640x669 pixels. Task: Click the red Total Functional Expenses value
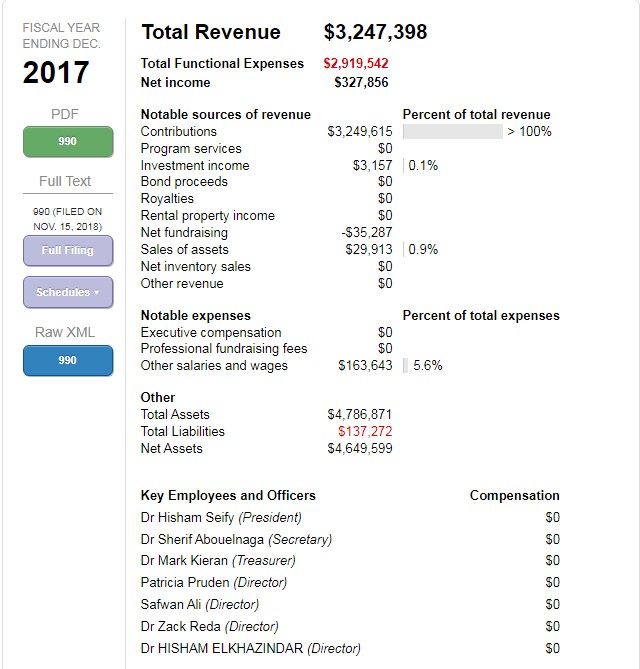(x=355, y=64)
